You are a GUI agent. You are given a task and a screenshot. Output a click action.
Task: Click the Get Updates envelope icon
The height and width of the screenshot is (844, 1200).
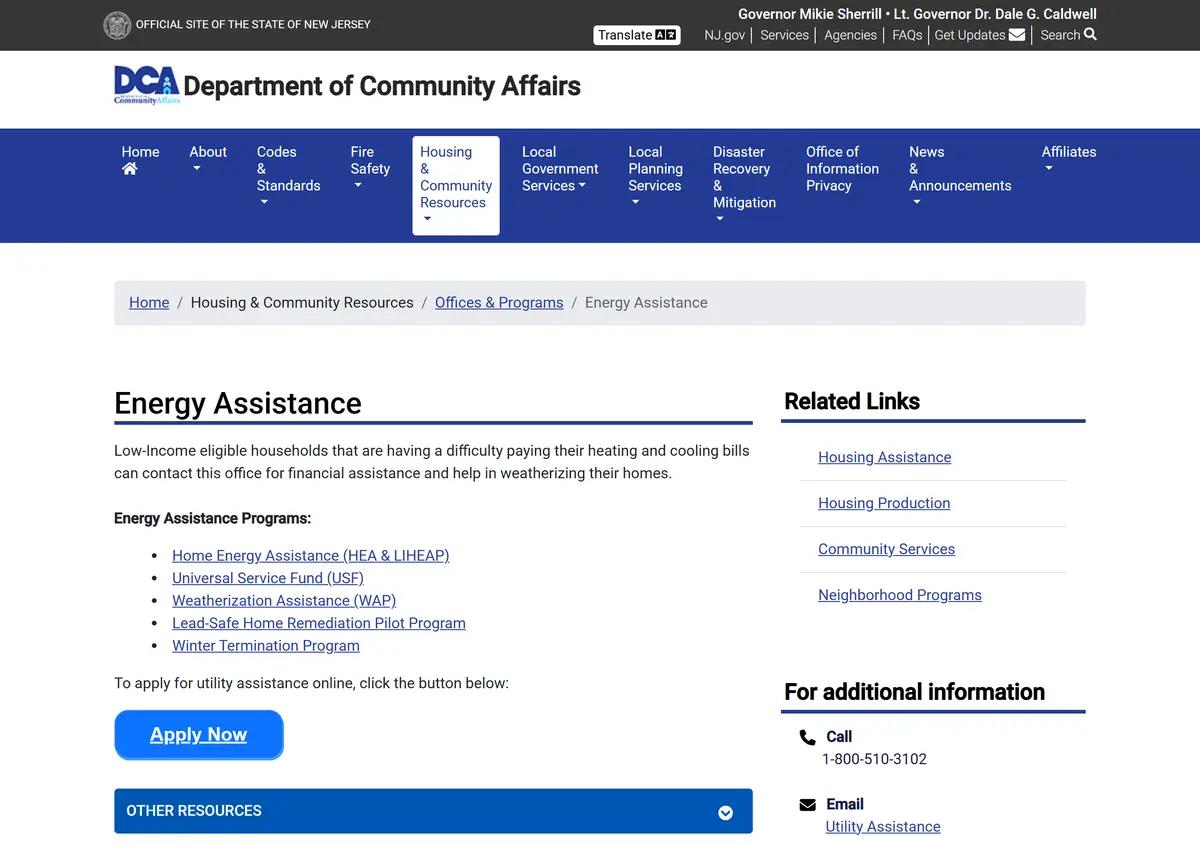1017,35
